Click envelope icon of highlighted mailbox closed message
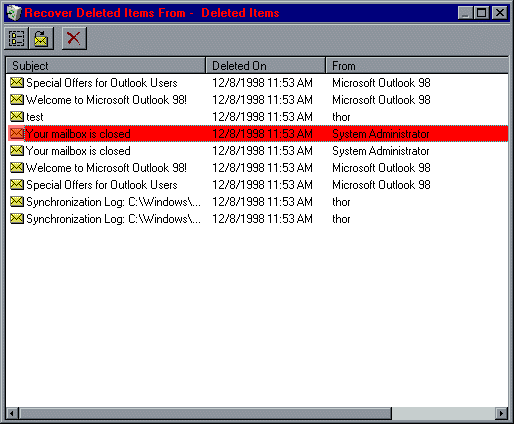 pos(17,134)
